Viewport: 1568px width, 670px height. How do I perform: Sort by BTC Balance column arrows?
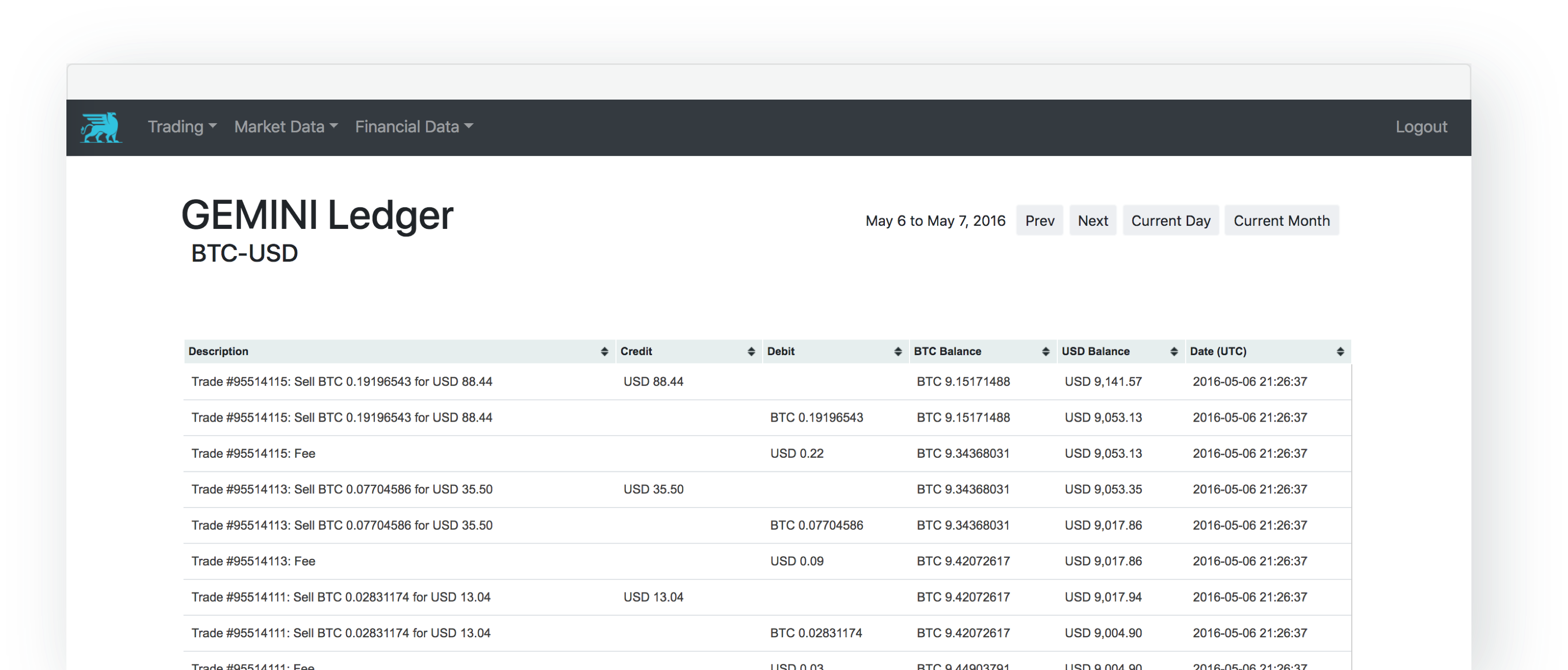tap(1045, 351)
